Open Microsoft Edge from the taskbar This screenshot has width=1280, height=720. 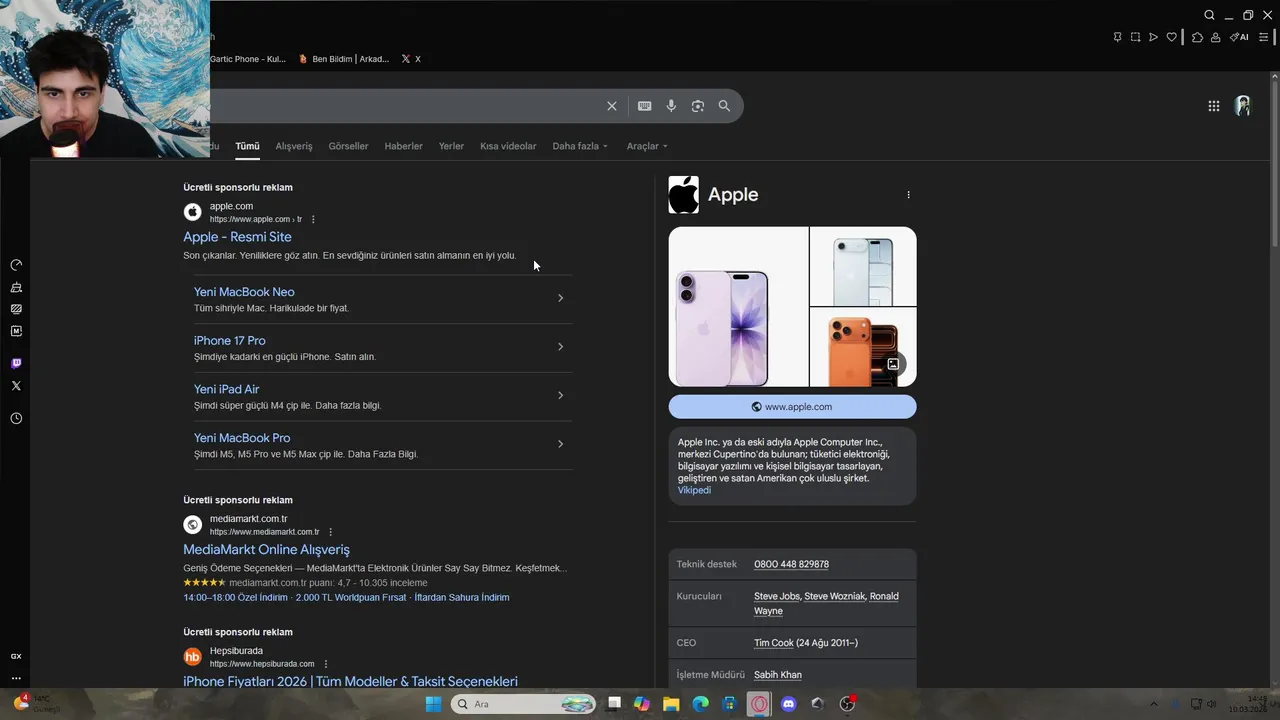pos(701,704)
